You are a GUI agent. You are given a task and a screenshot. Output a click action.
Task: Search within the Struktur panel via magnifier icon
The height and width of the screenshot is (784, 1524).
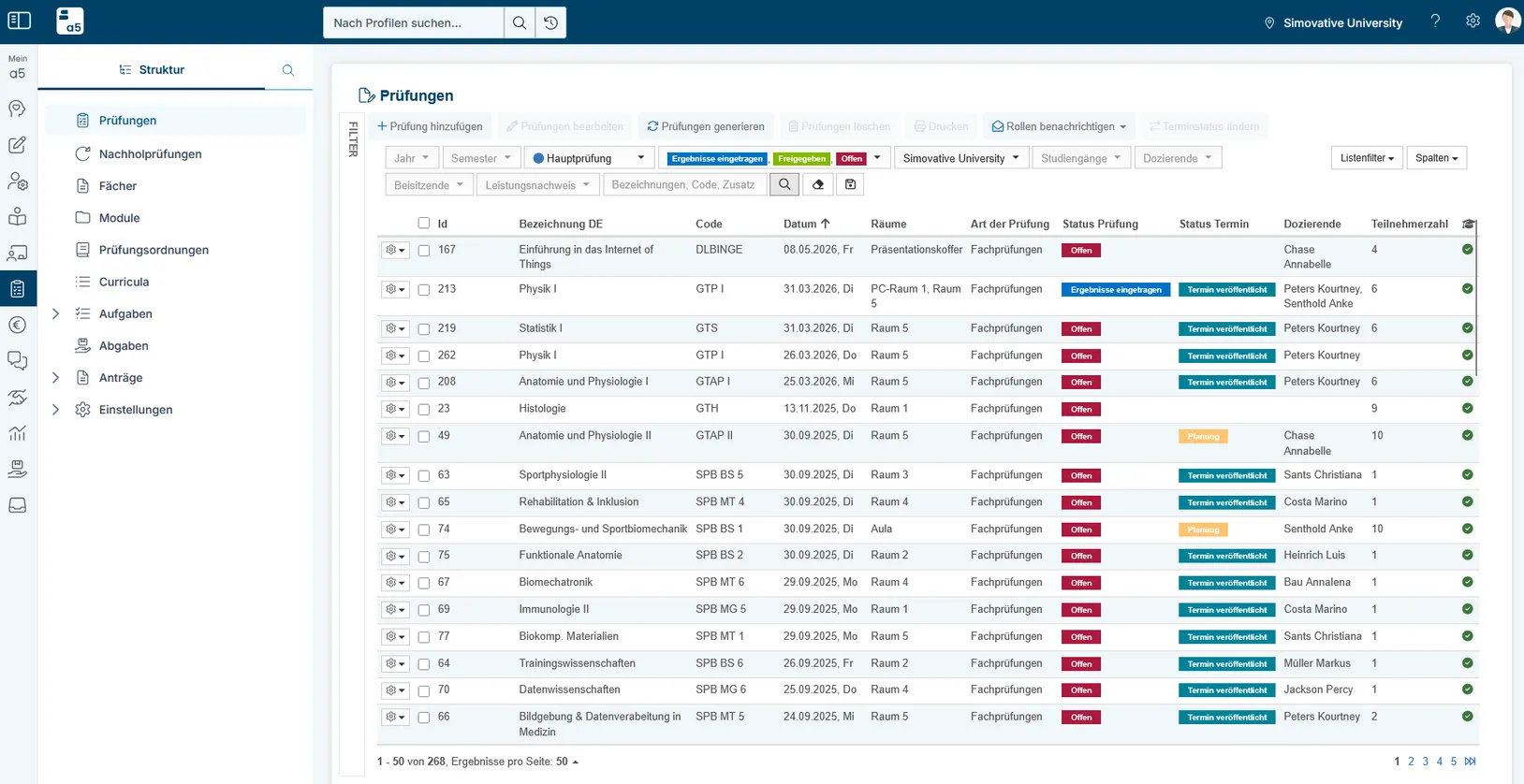click(288, 70)
